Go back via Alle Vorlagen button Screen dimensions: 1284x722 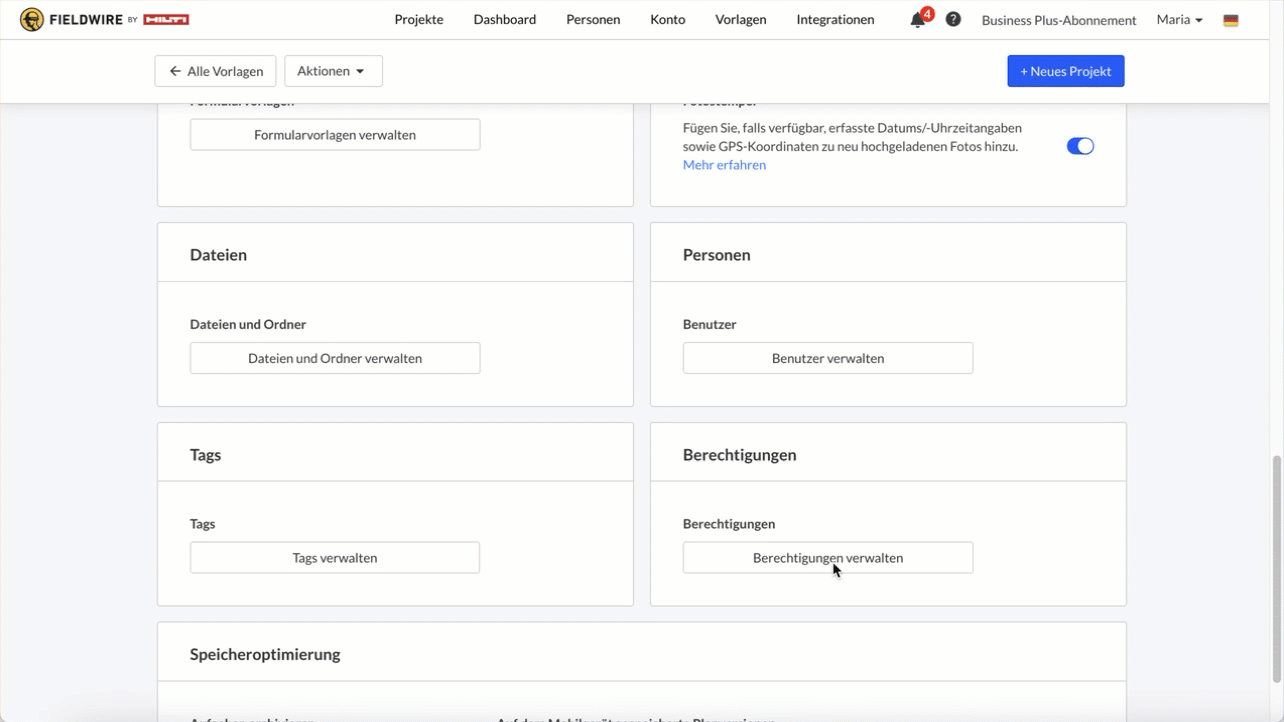pyautogui.click(x=215, y=71)
